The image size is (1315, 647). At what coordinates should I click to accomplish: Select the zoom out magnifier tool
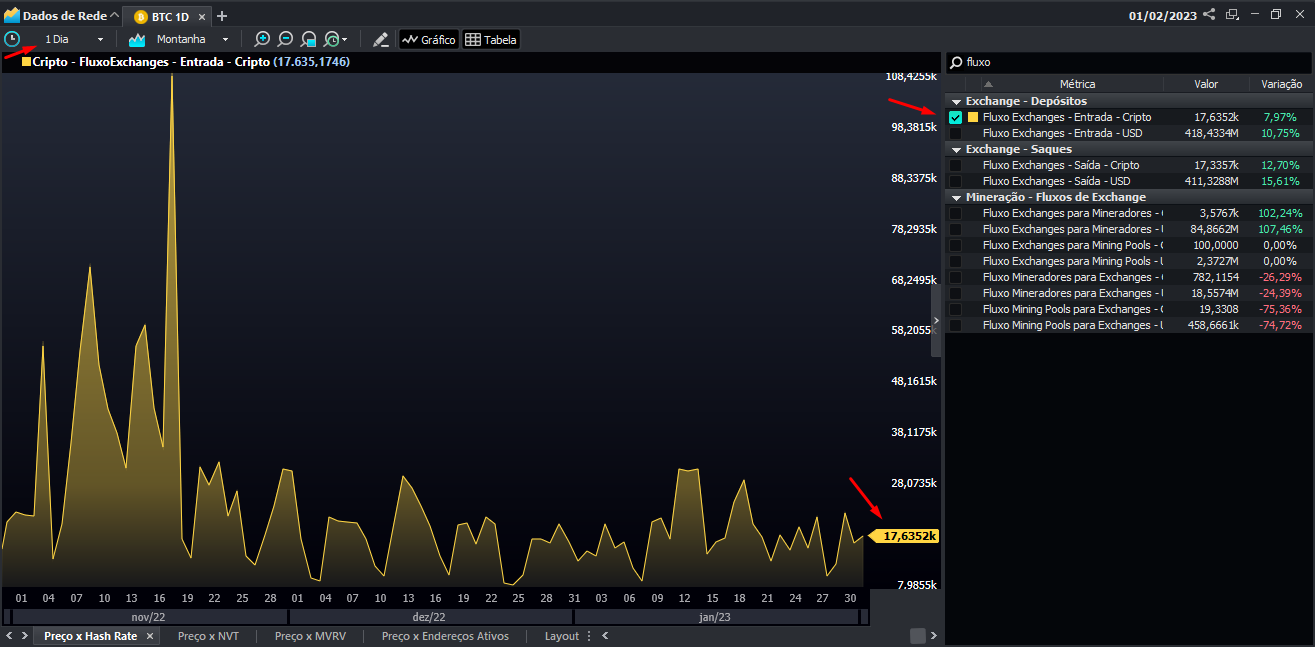point(285,38)
